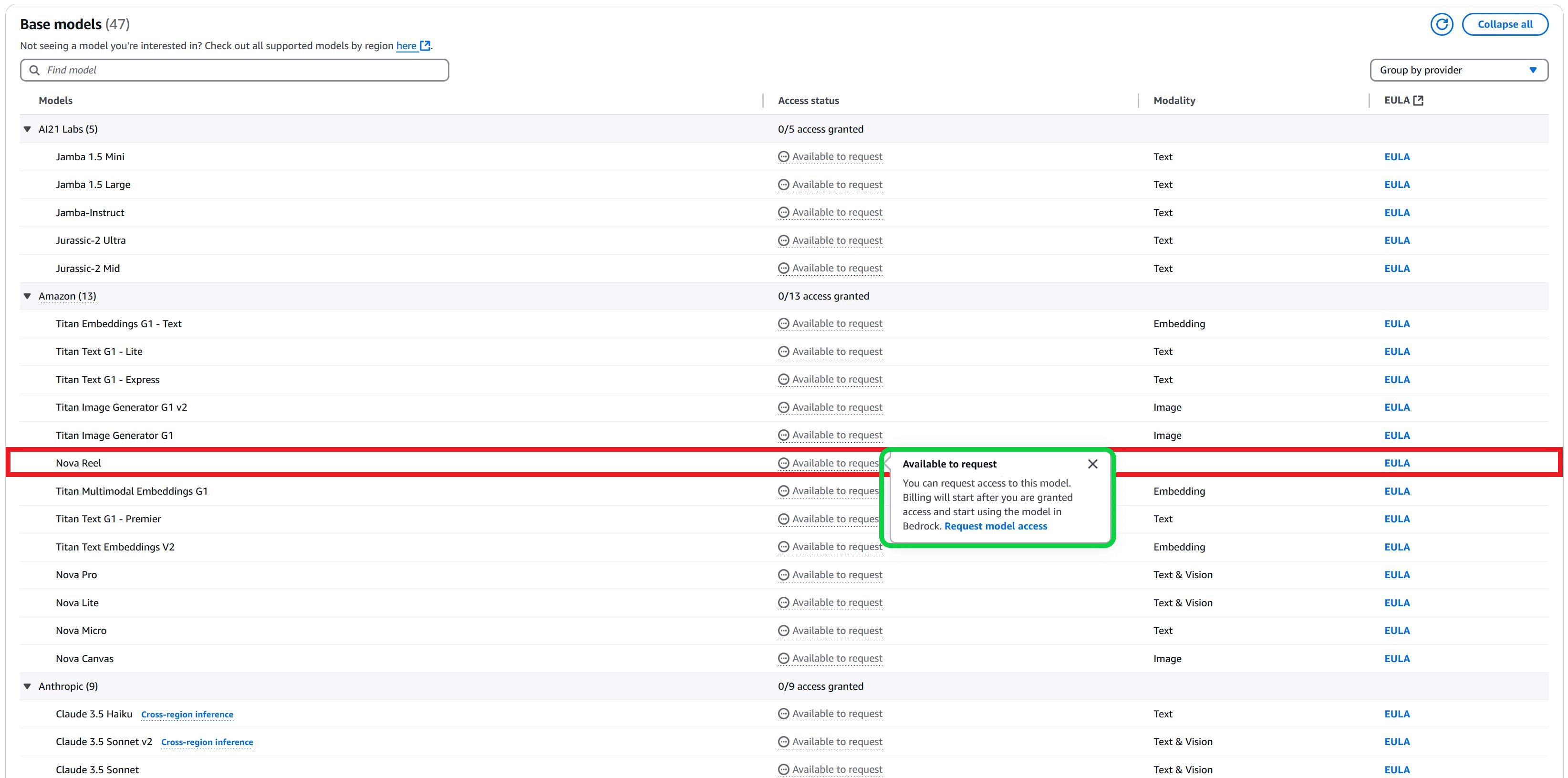1568x778 pixels.
Task: Open Cross-region inference for Claude 3.5 Sonnet v2
Action: click(x=207, y=742)
